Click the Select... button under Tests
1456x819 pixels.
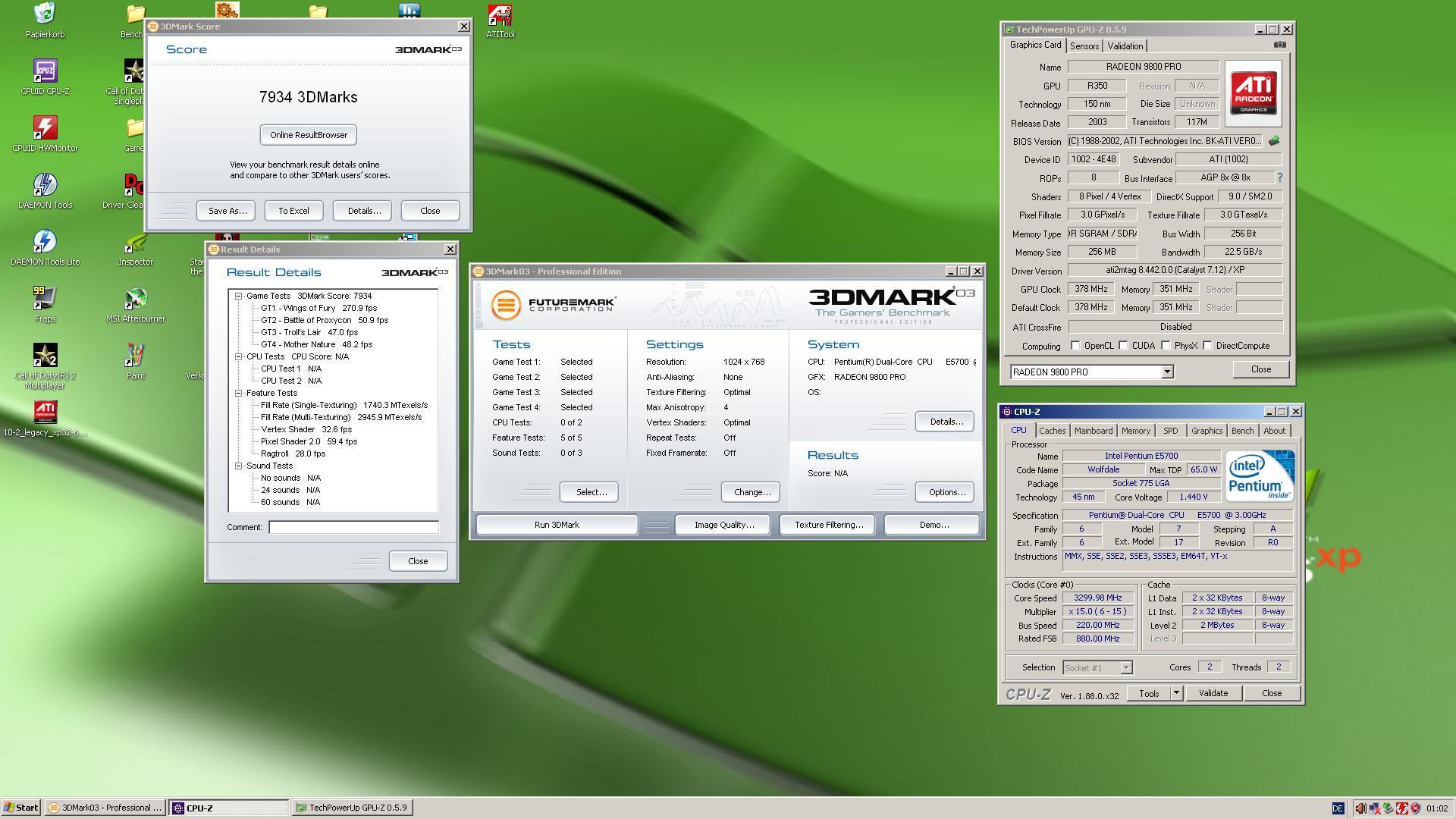tap(591, 492)
